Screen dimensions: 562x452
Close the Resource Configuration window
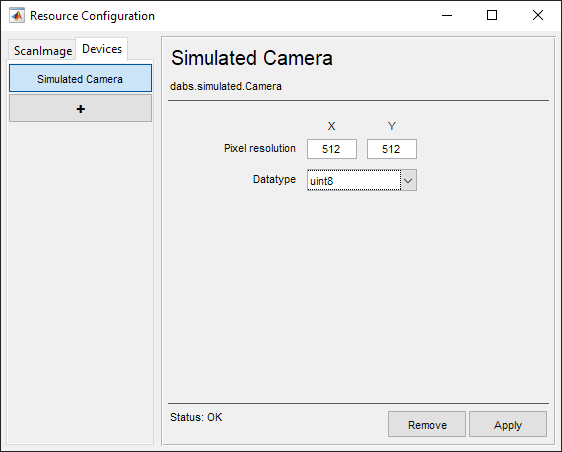(x=538, y=15)
